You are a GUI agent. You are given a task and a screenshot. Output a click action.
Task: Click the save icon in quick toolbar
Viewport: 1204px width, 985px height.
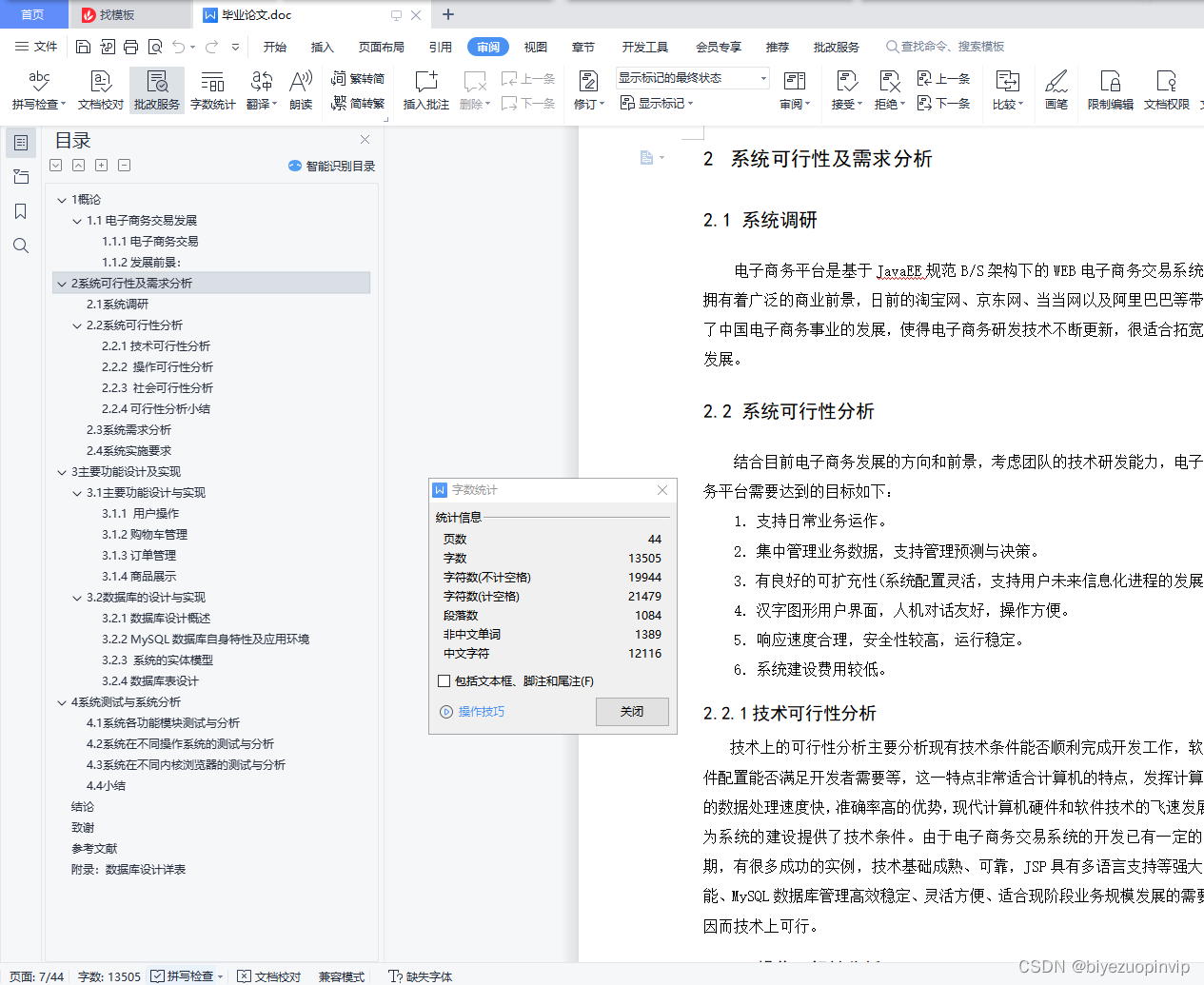pyautogui.click(x=83, y=47)
